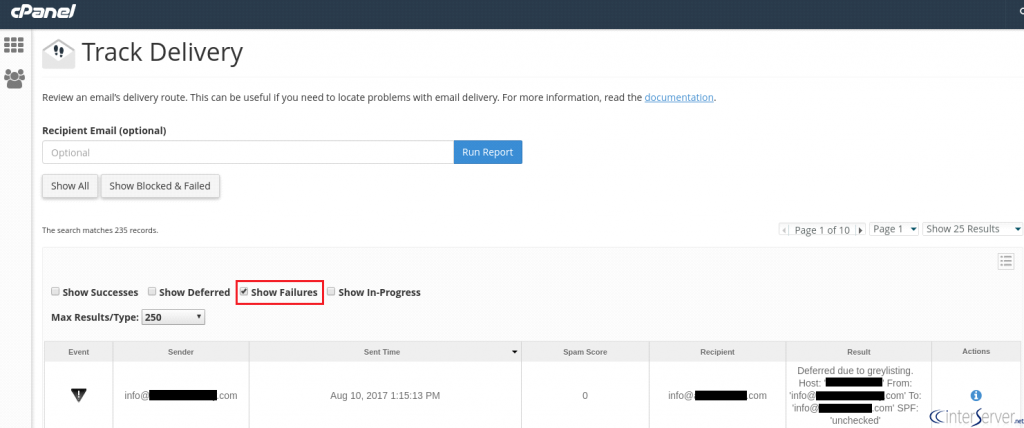The width and height of the screenshot is (1024, 428).
Task: Enable the Show Deferred checkbox
Action: [152, 292]
